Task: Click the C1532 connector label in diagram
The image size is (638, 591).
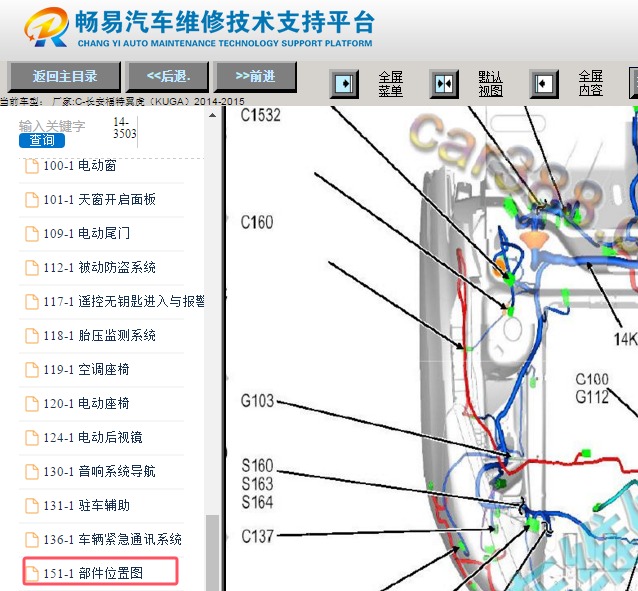Action: [260, 115]
